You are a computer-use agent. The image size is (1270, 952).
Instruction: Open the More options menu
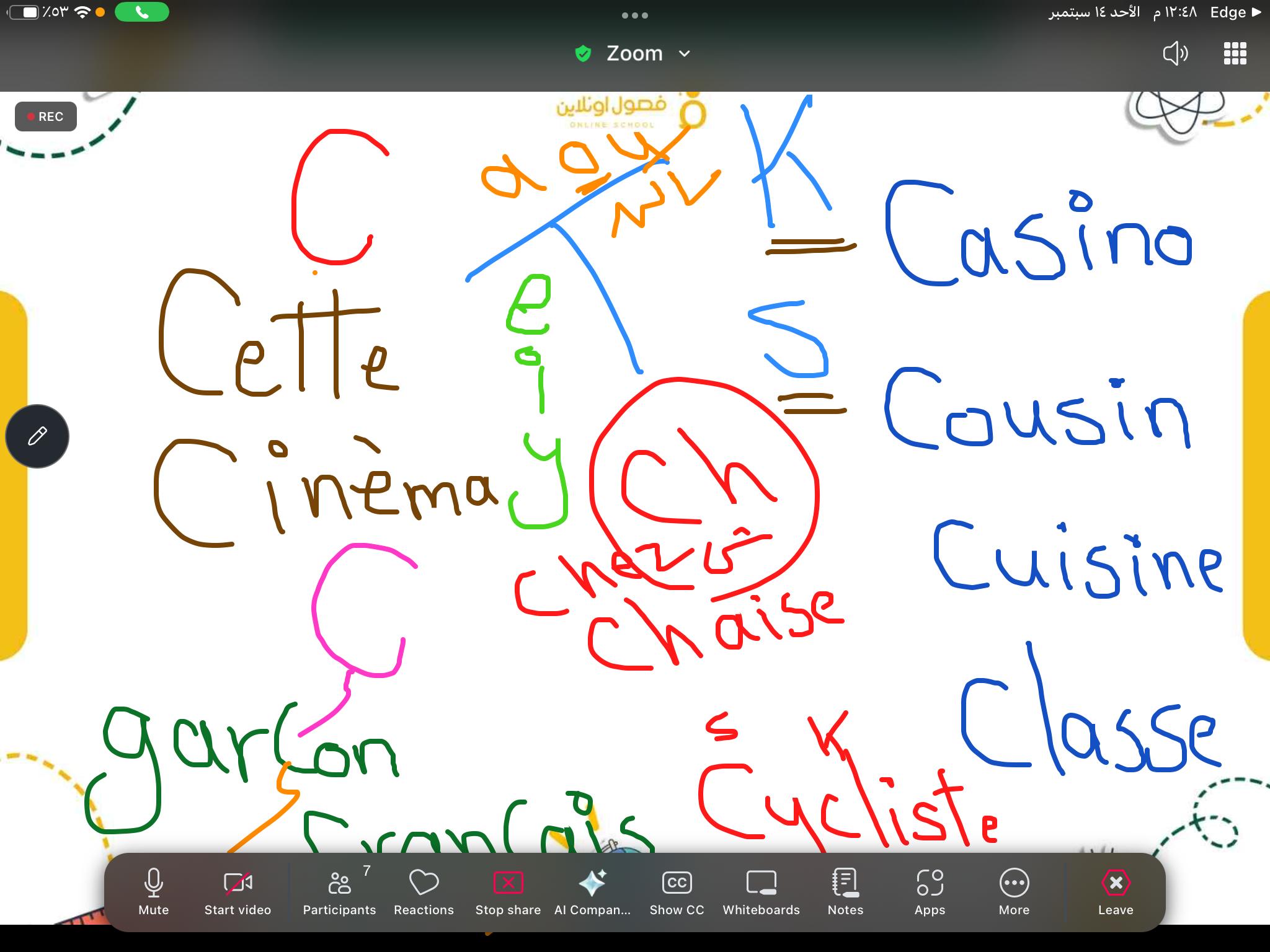tap(1014, 891)
